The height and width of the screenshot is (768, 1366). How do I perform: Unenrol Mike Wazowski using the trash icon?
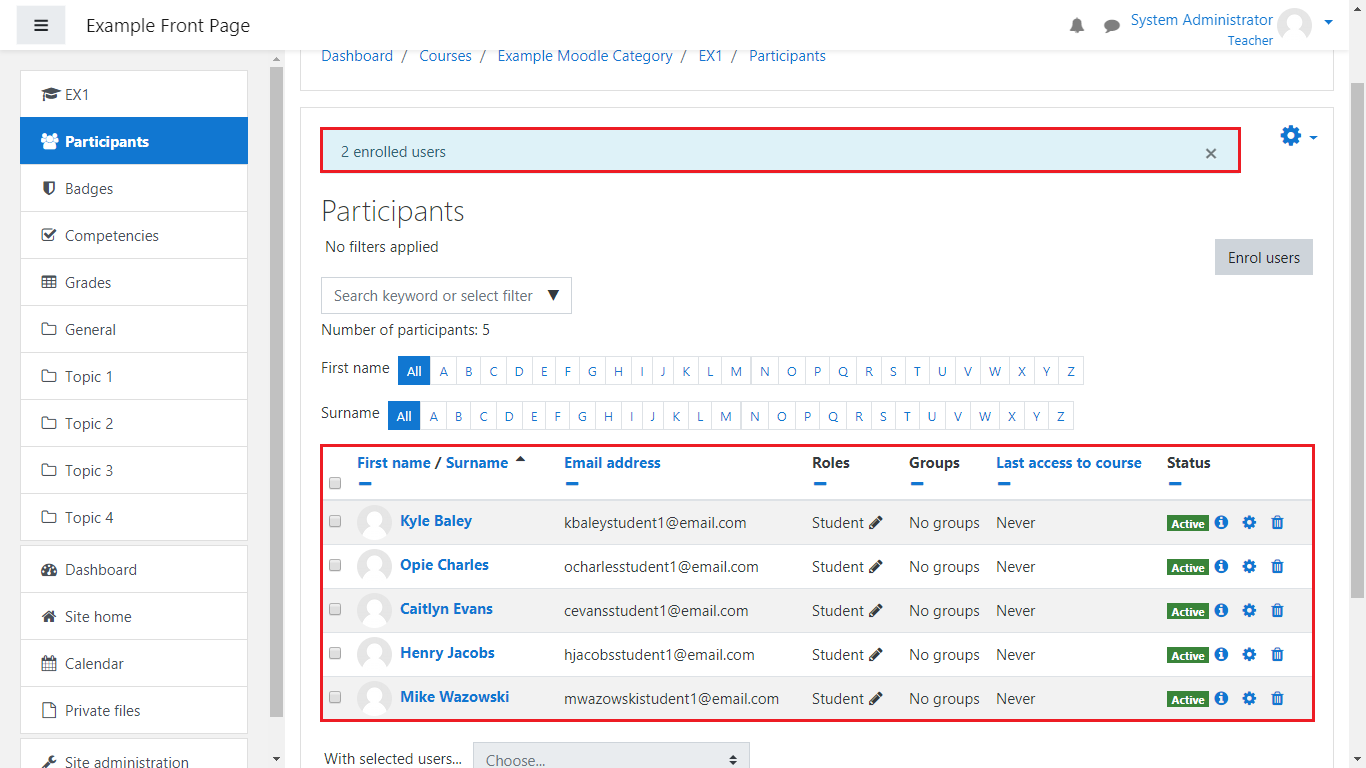pyautogui.click(x=1277, y=698)
